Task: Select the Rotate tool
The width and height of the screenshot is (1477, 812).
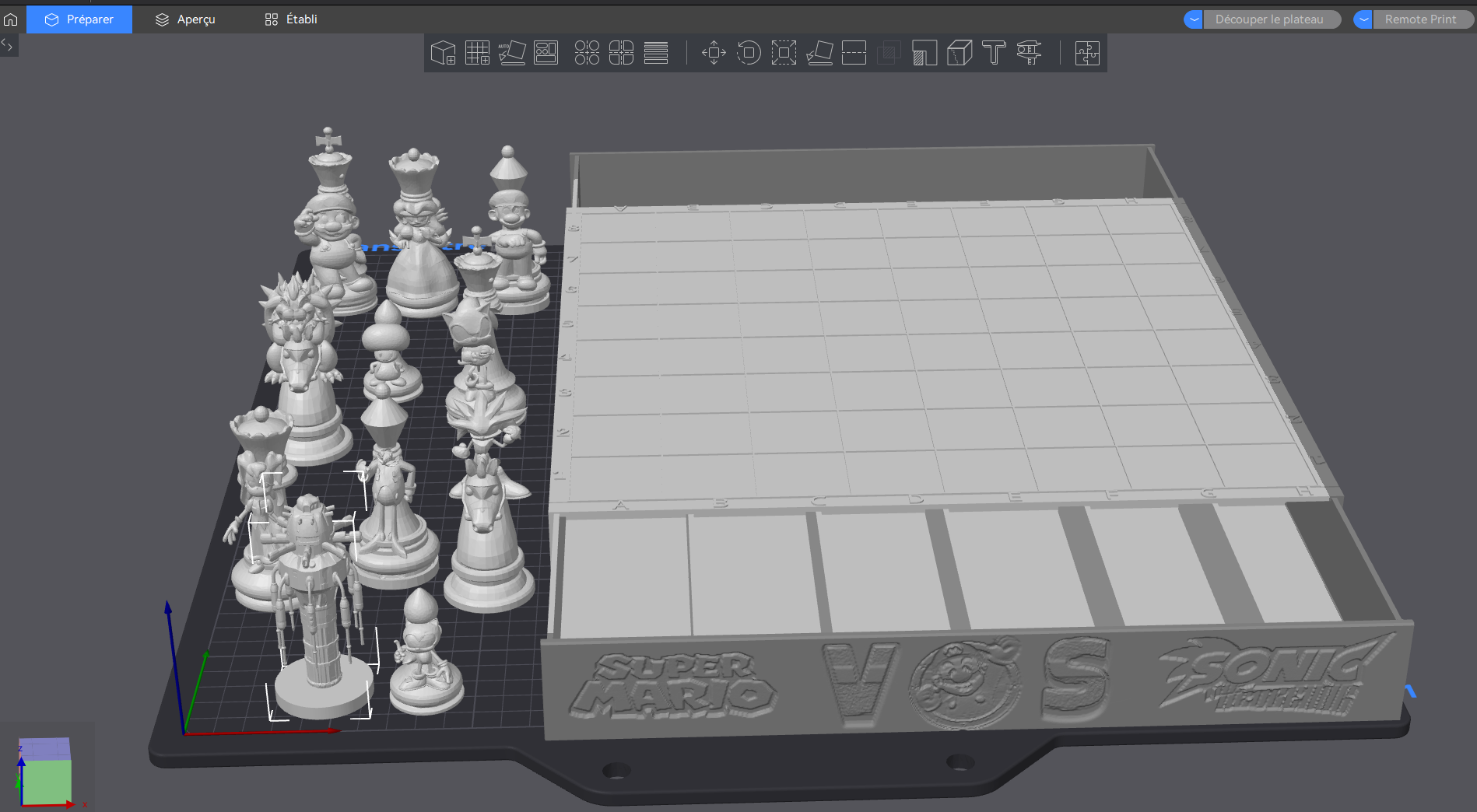Action: [x=749, y=53]
